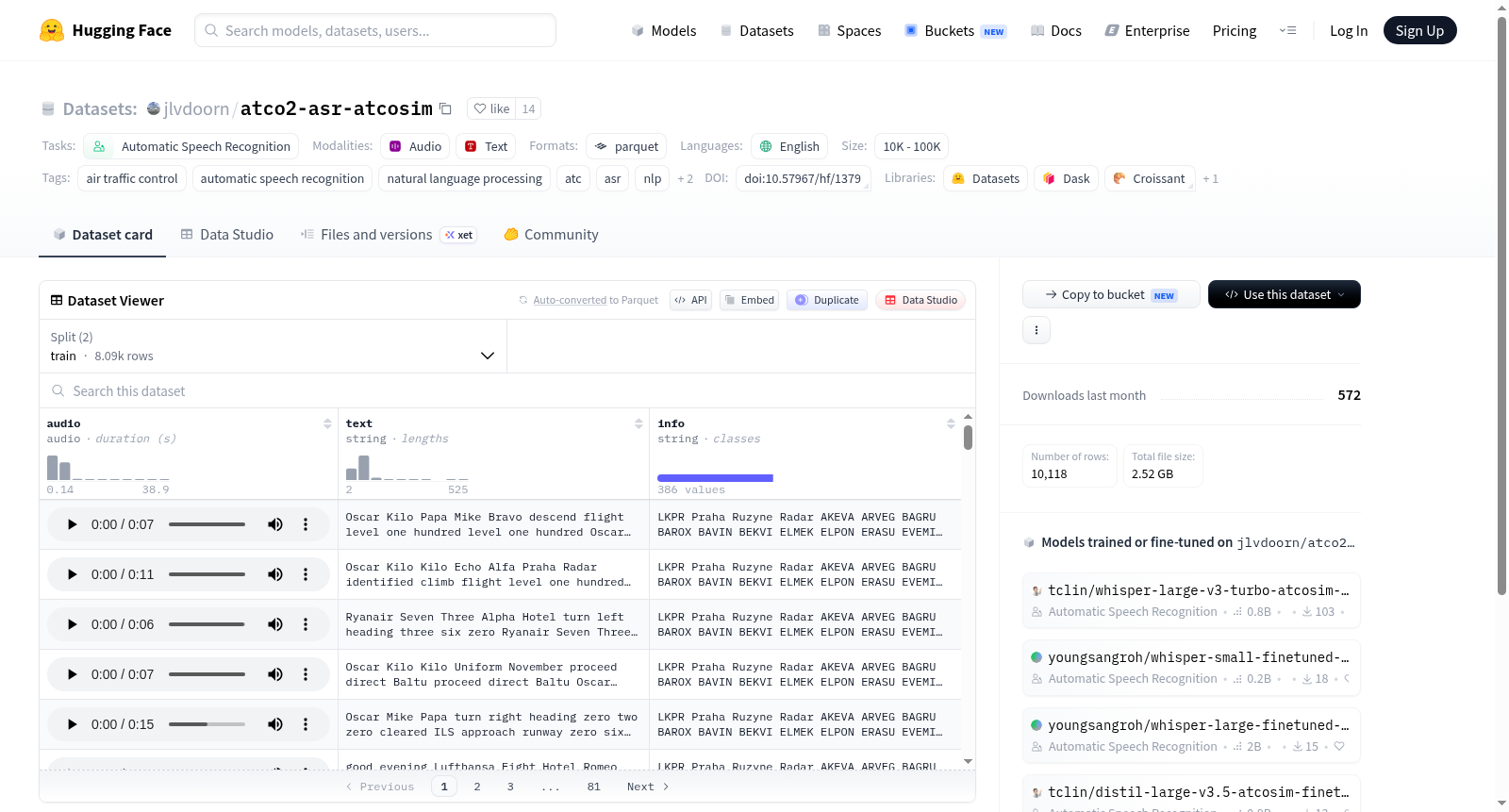The height and width of the screenshot is (812, 1509).
Task: Focus the Search this dataset field
Action: click(x=507, y=390)
